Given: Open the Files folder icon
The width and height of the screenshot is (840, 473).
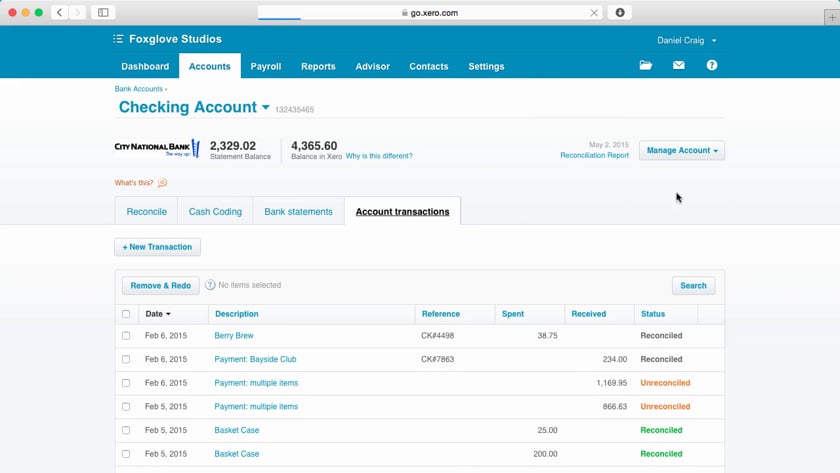Looking at the screenshot, I should [646, 65].
